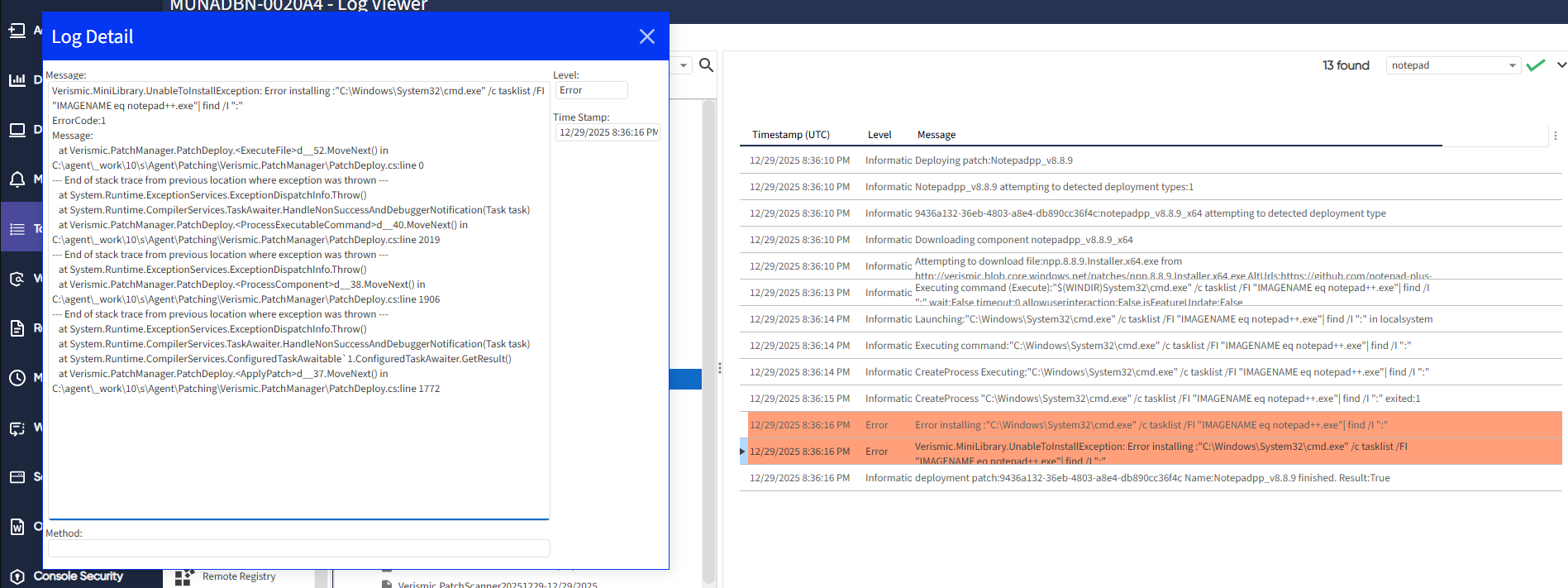Screen dimensions: 1568x588
Task: Open the sidebar Word document icon item
Action: point(17,527)
